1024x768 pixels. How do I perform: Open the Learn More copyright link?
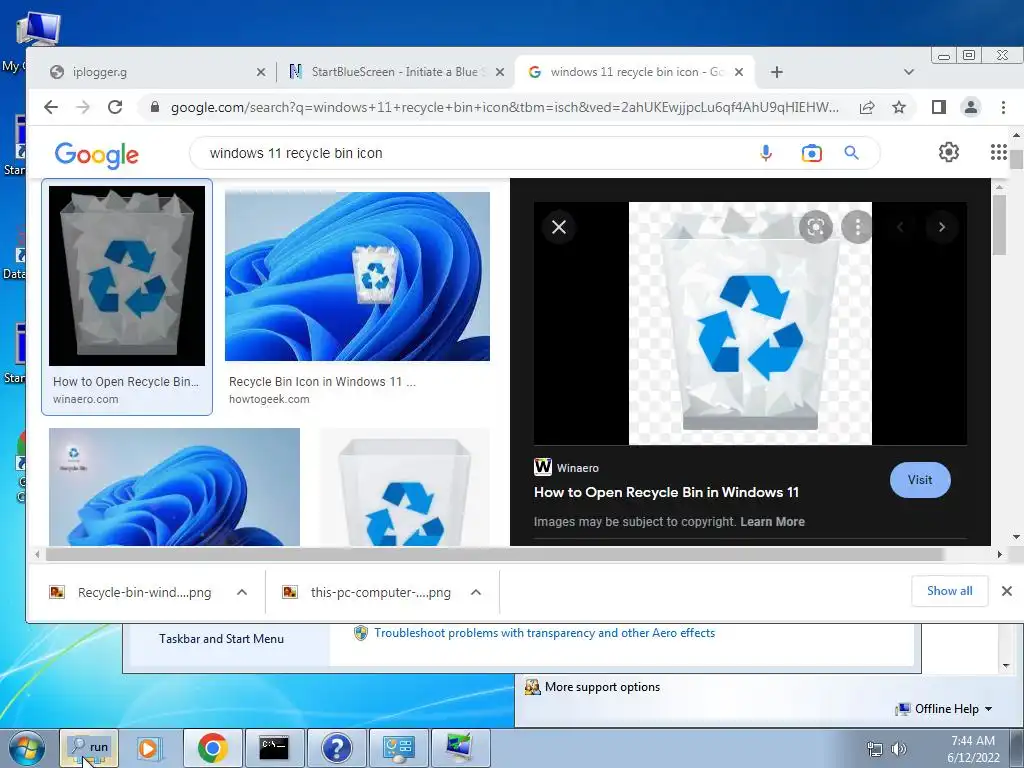772,522
